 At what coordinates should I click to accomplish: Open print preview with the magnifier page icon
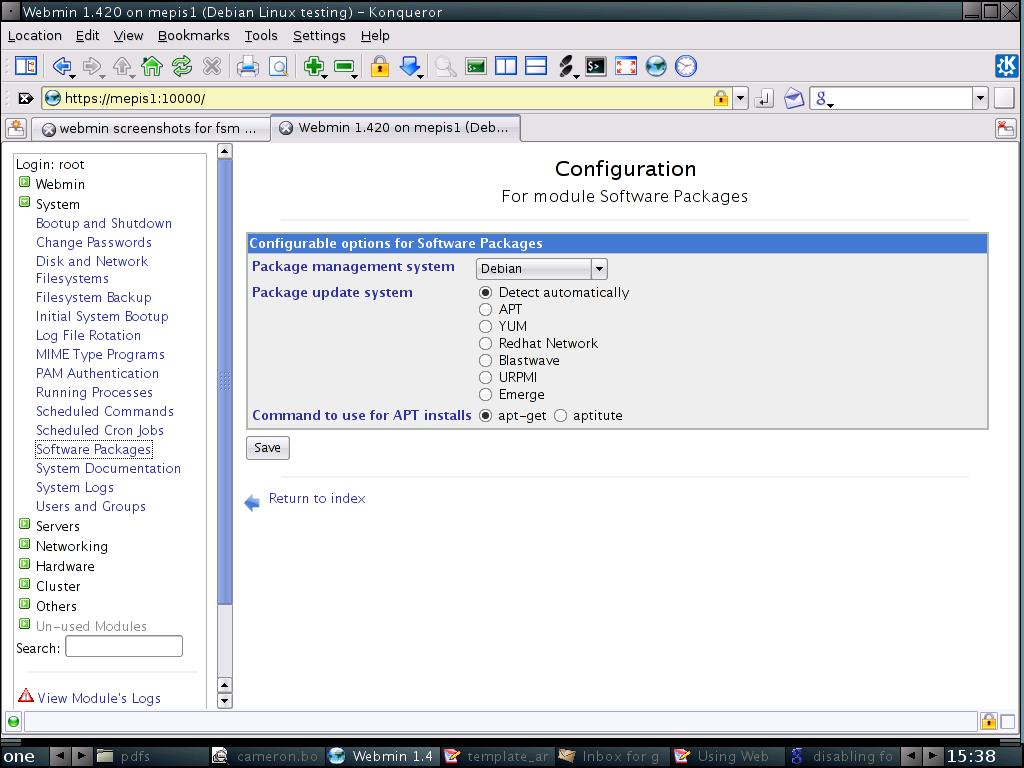pyautogui.click(x=278, y=66)
